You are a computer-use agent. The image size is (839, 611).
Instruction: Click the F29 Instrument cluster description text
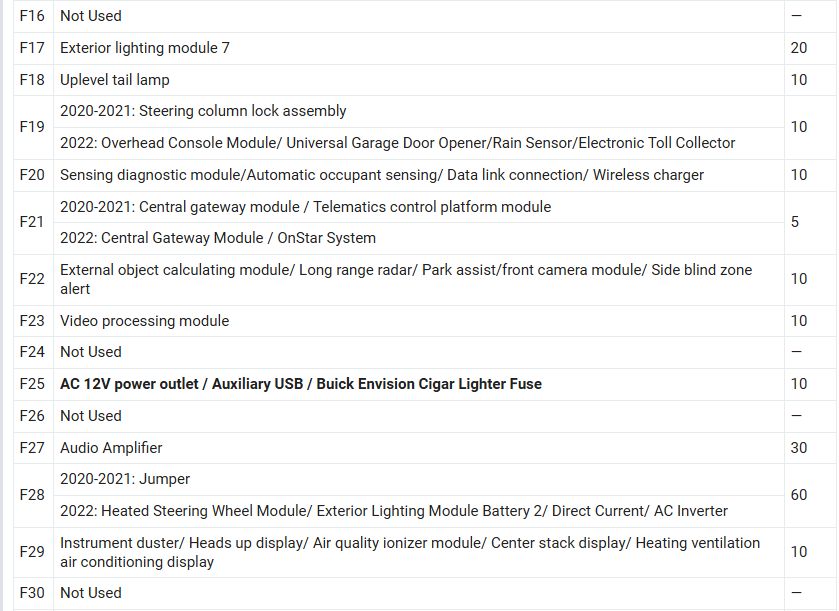(x=409, y=552)
